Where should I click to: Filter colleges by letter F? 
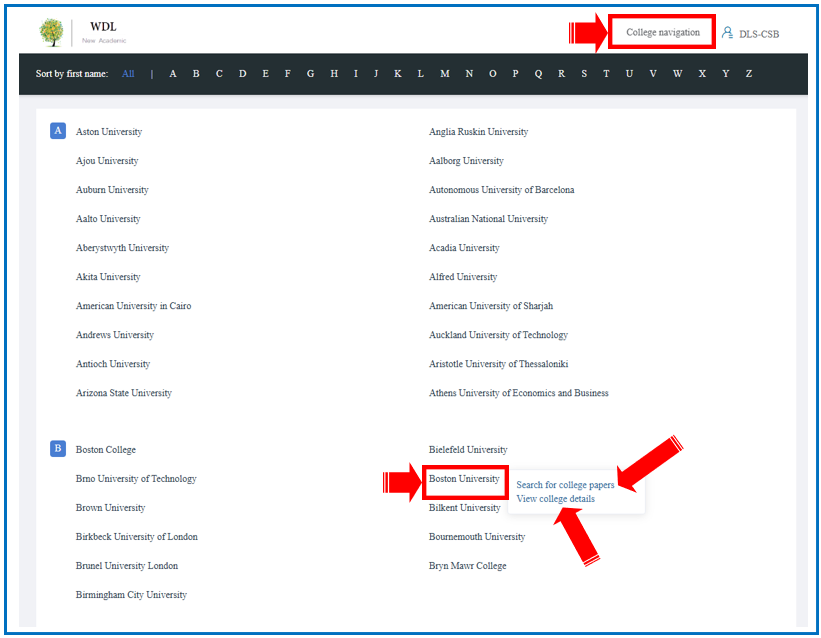[x=287, y=74]
